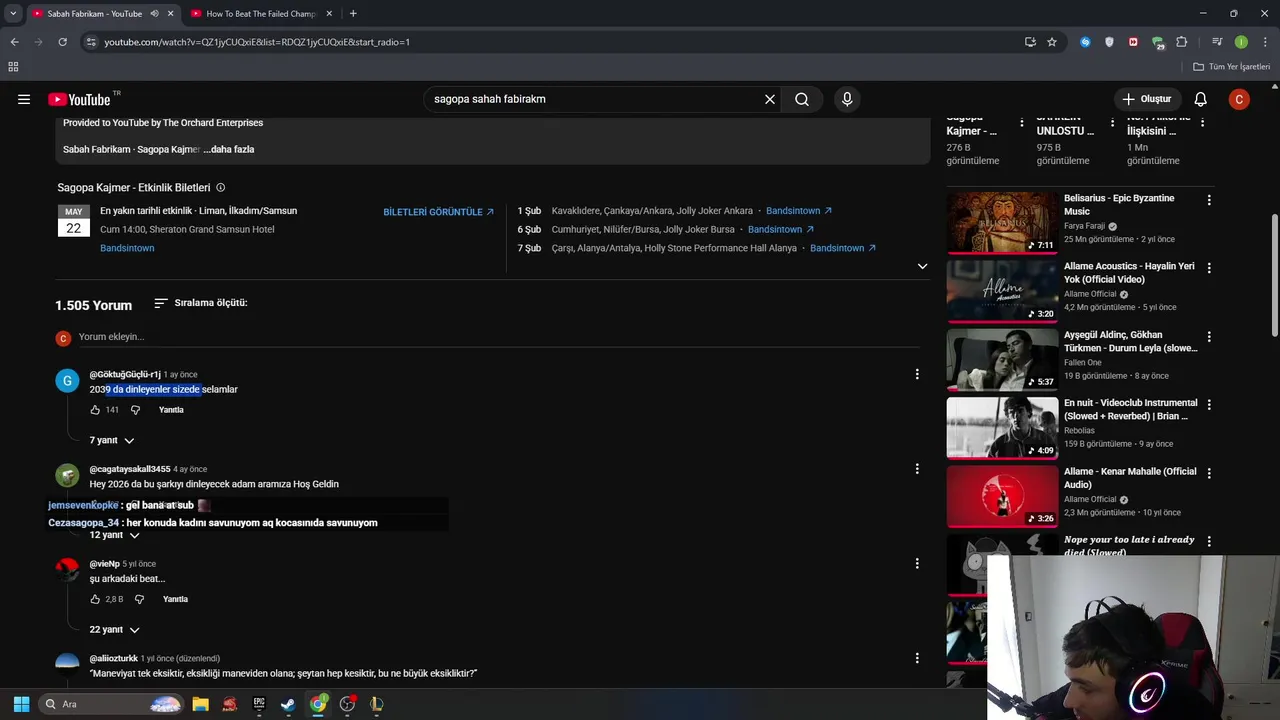Click the info icon beside Etkinlik Biletleri

coord(221,187)
